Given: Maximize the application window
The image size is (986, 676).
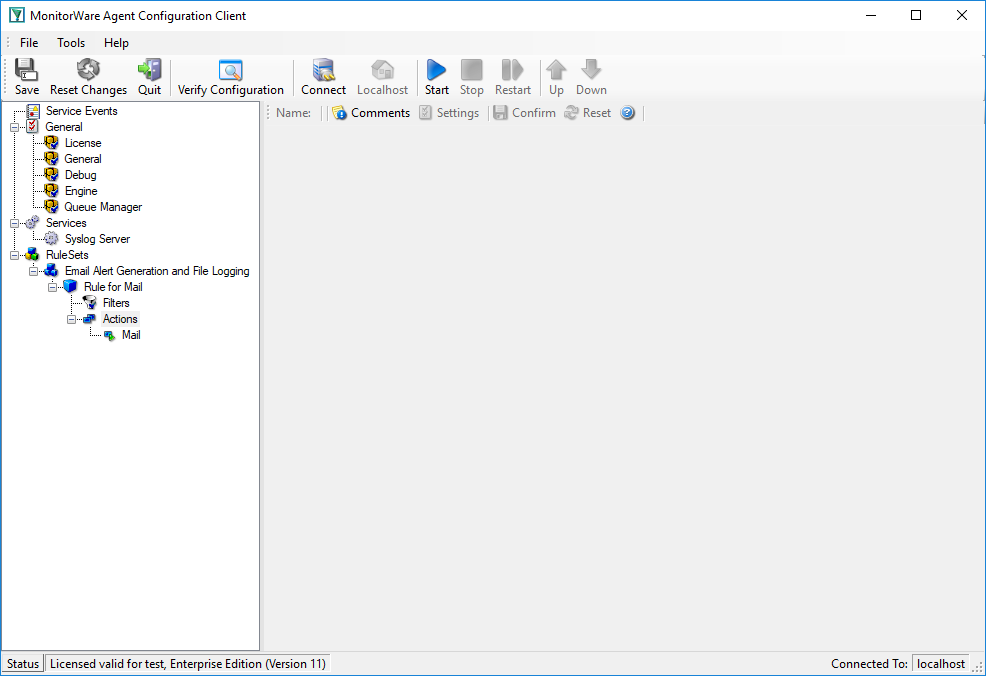Looking at the screenshot, I should click(916, 15).
